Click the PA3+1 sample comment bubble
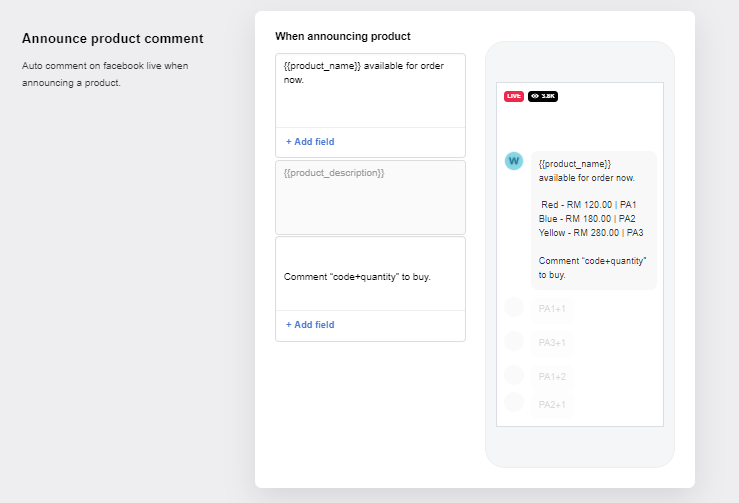Image resolution: width=739 pixels, height=503 pixels. pos(552,343)
